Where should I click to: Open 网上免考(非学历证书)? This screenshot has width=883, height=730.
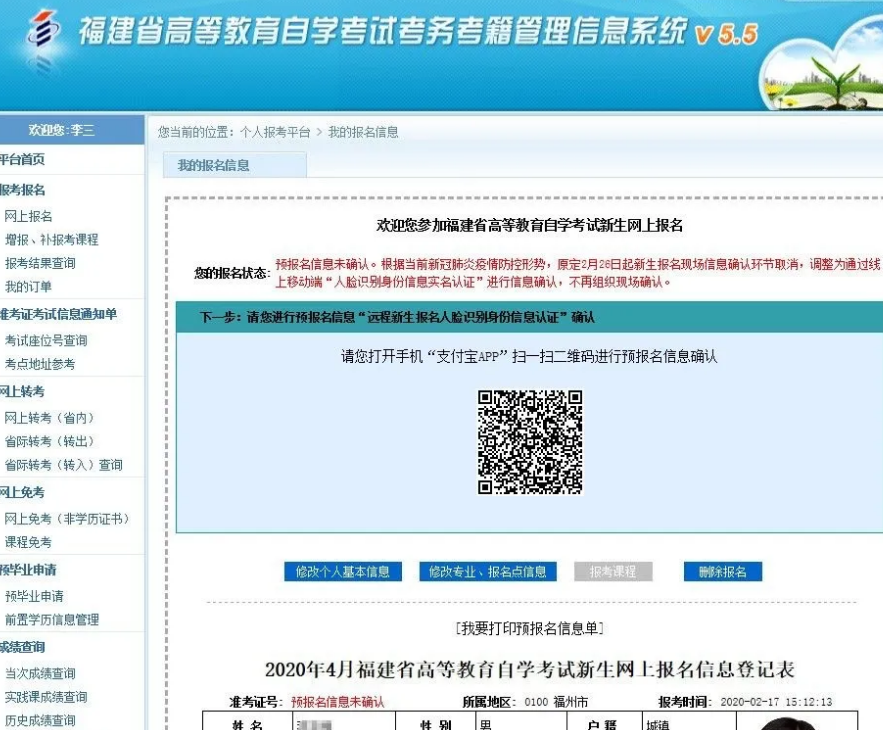coord(67,519)
